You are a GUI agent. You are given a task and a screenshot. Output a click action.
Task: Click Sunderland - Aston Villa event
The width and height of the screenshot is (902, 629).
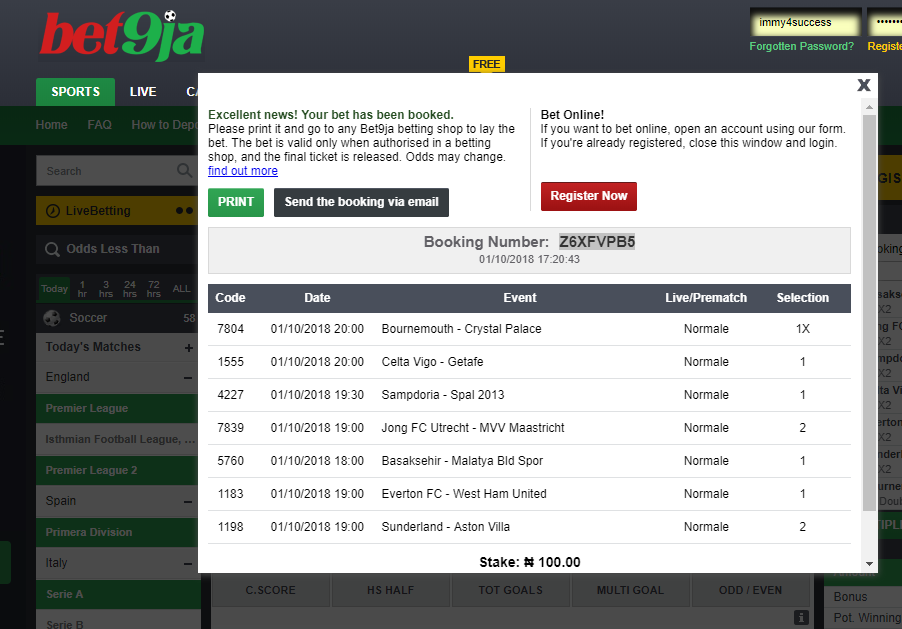coord(446,527)
